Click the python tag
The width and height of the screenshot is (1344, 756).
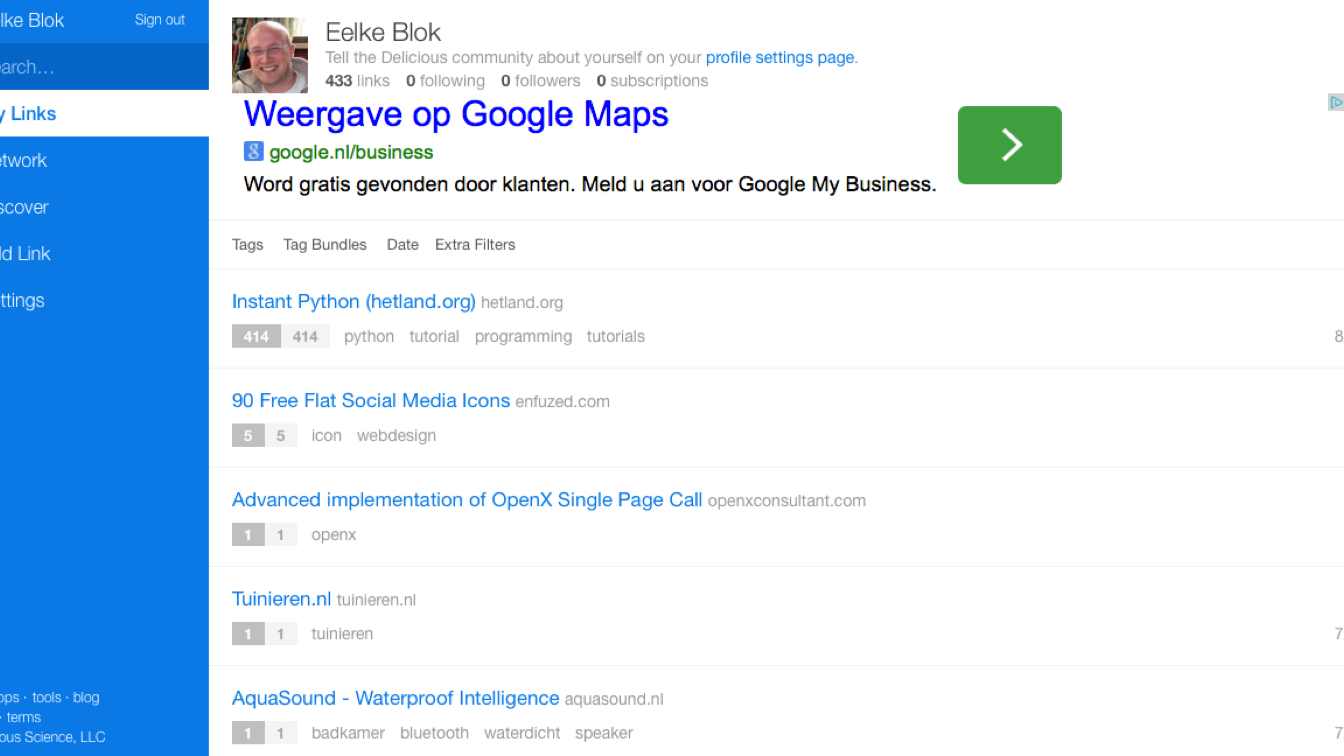click(368, 336)
